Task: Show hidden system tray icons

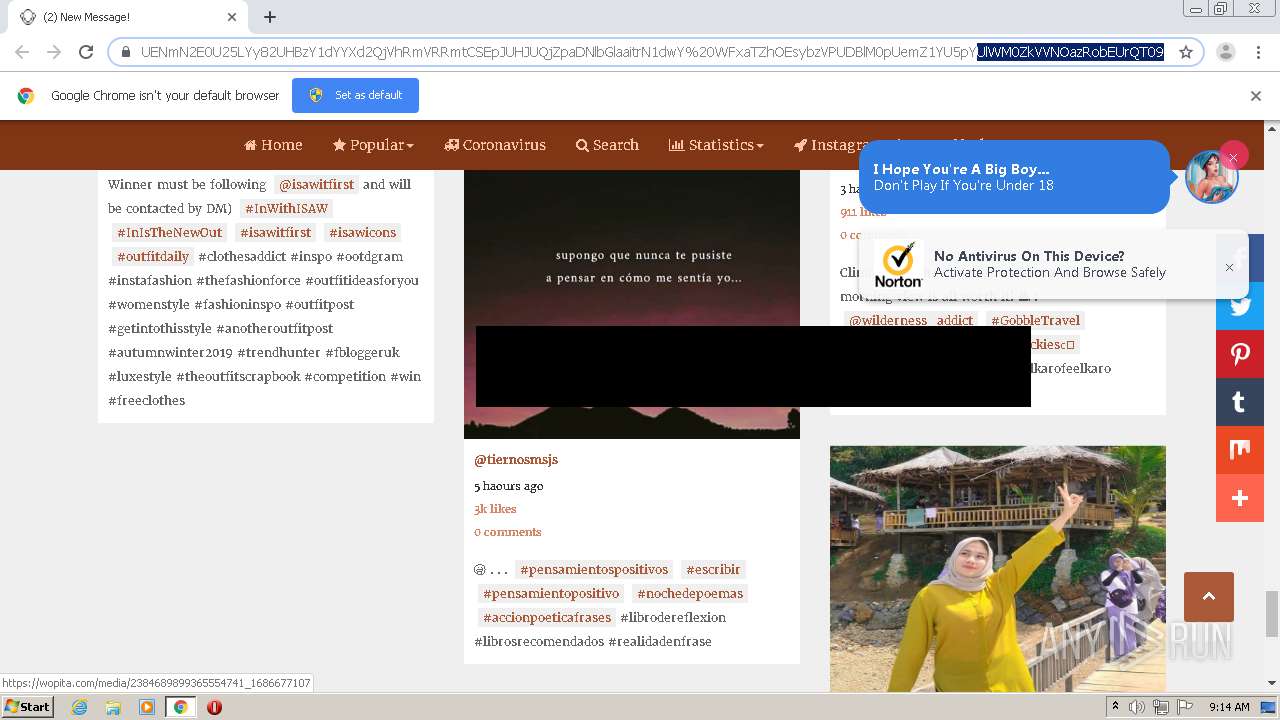Action: coord(1115,707)
